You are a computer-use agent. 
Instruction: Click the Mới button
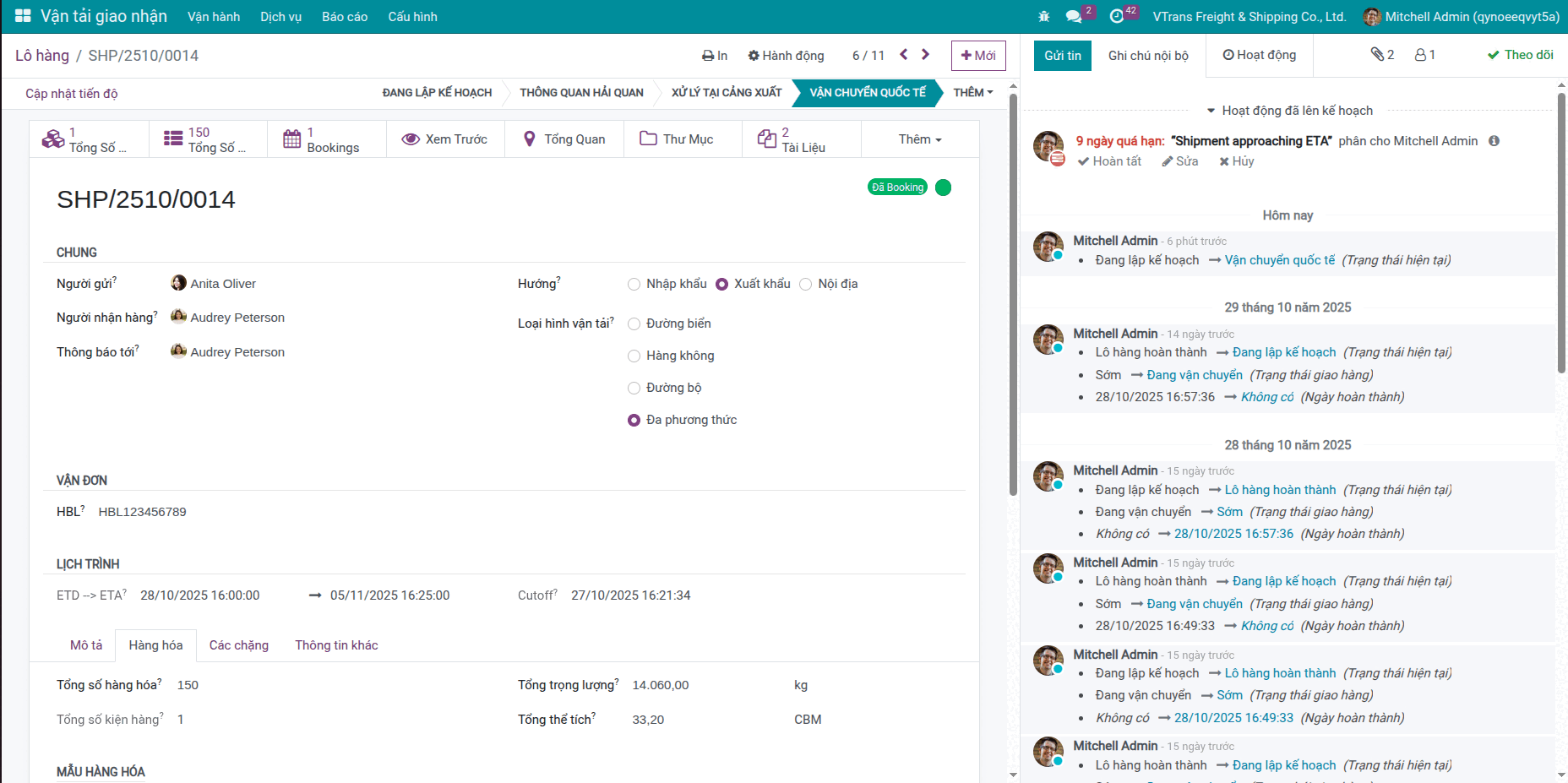[x=978, y=56]
